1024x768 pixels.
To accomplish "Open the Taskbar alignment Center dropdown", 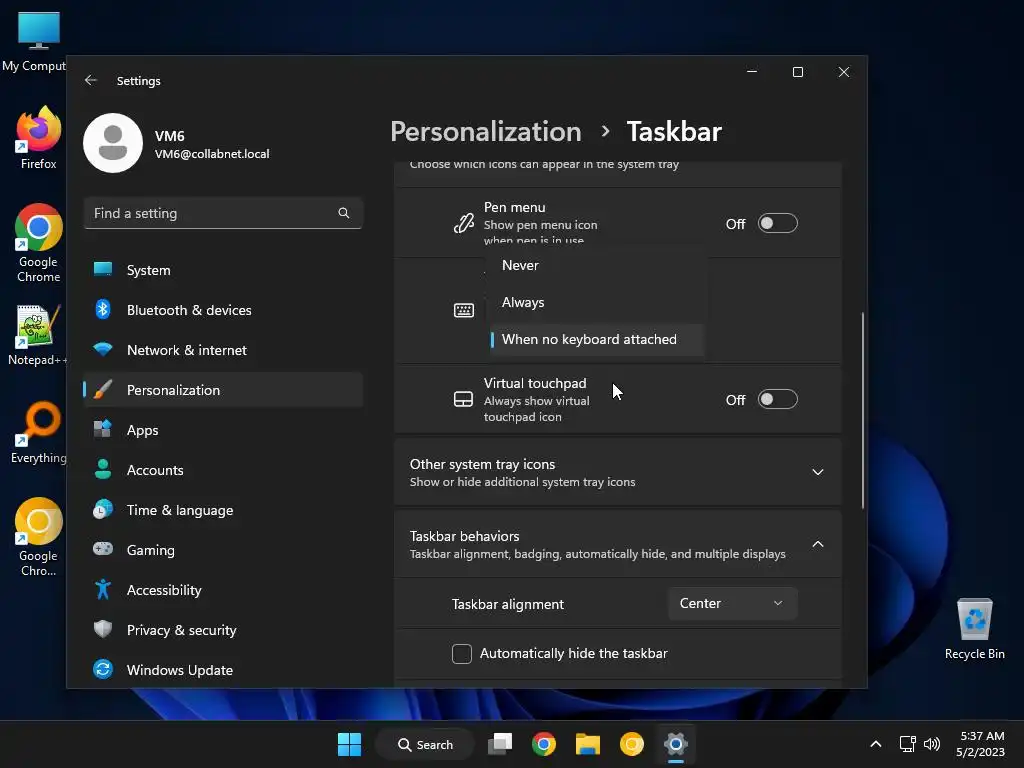I will 732,603.
